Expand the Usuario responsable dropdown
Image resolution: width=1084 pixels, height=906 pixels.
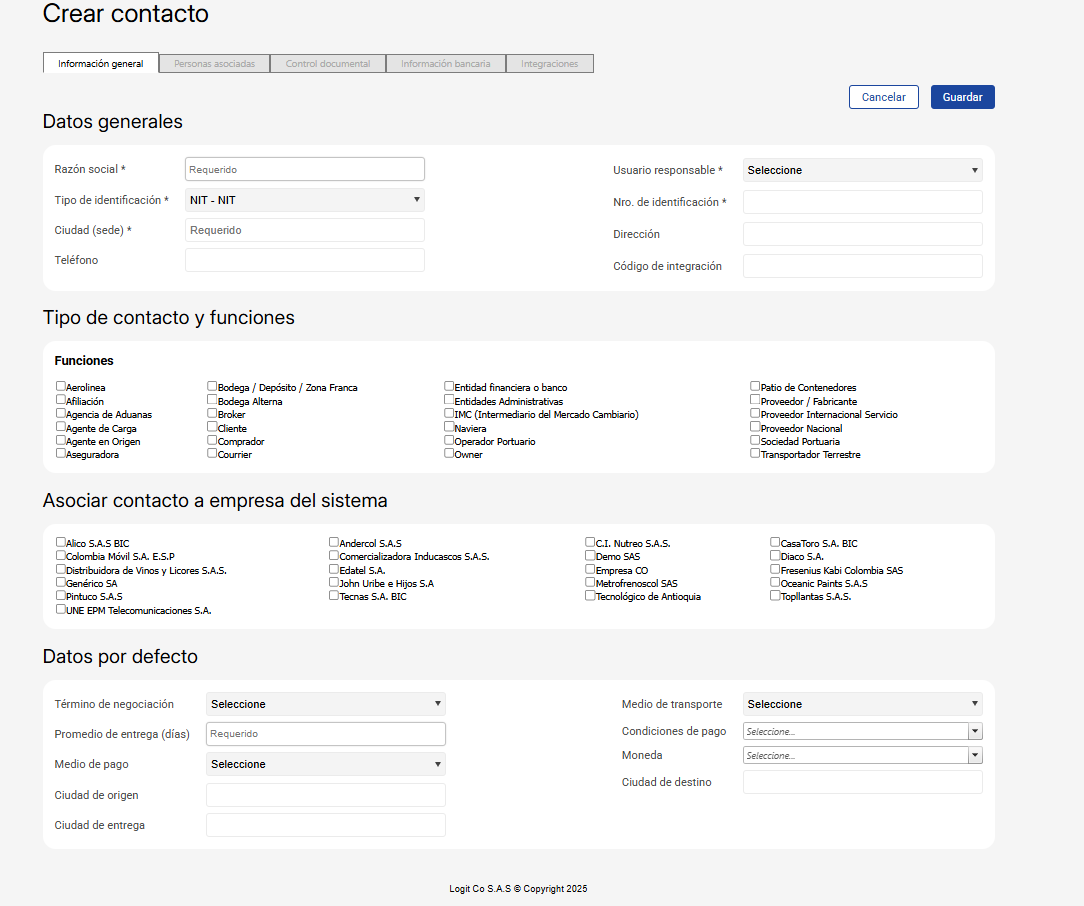click(x=862, y=170)
